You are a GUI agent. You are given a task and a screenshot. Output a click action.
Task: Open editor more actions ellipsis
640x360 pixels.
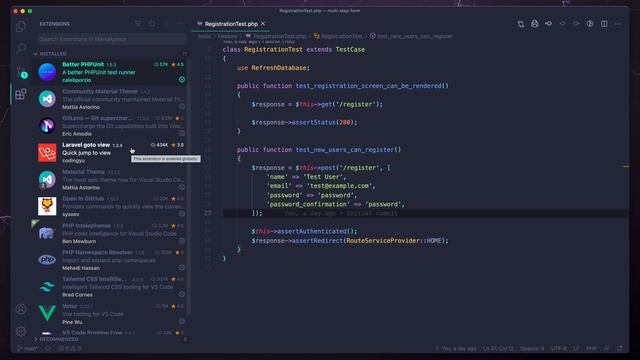tap(618, 24)
